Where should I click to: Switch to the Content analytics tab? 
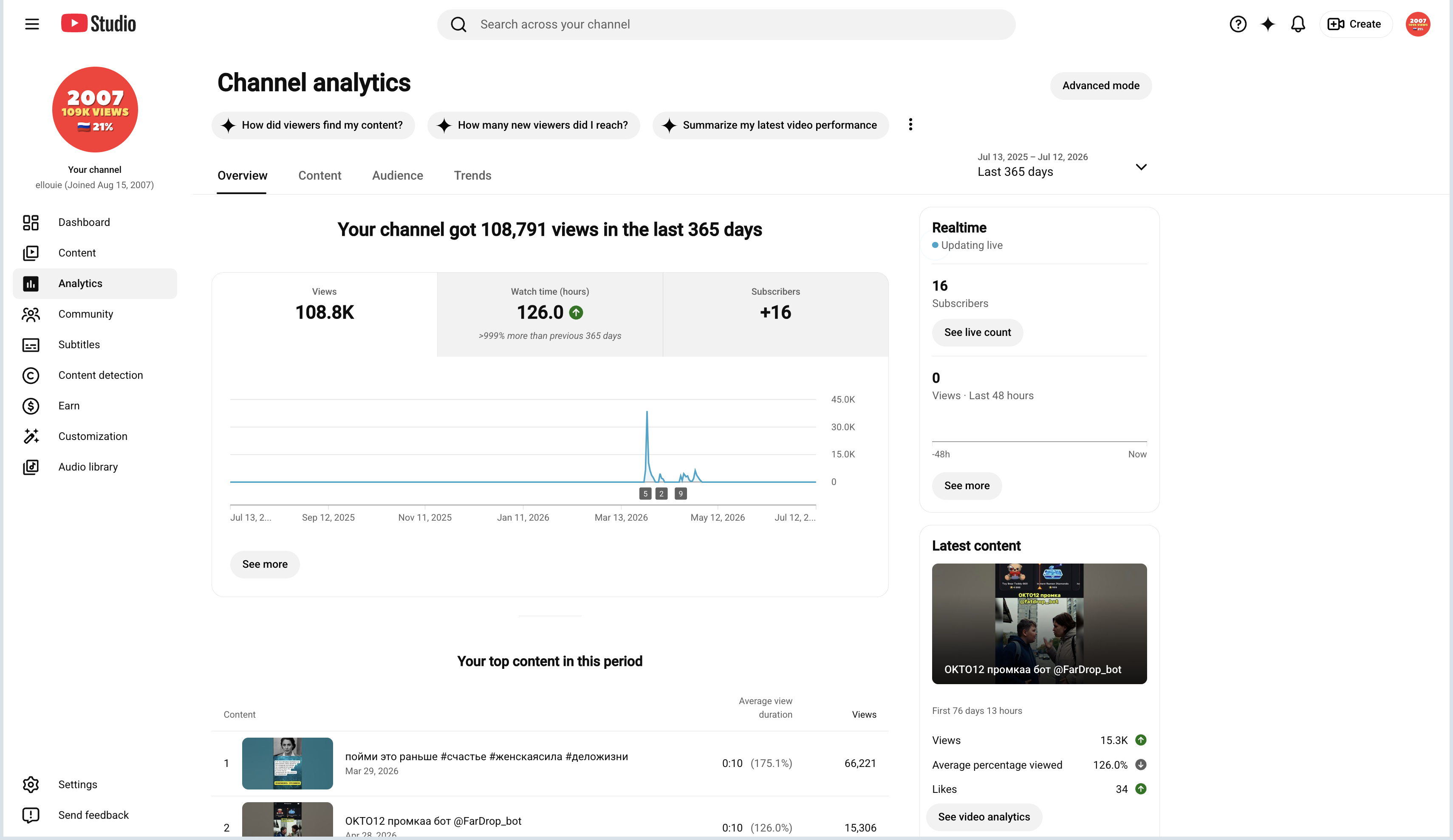pyautogui.click(x=319, y=176)
